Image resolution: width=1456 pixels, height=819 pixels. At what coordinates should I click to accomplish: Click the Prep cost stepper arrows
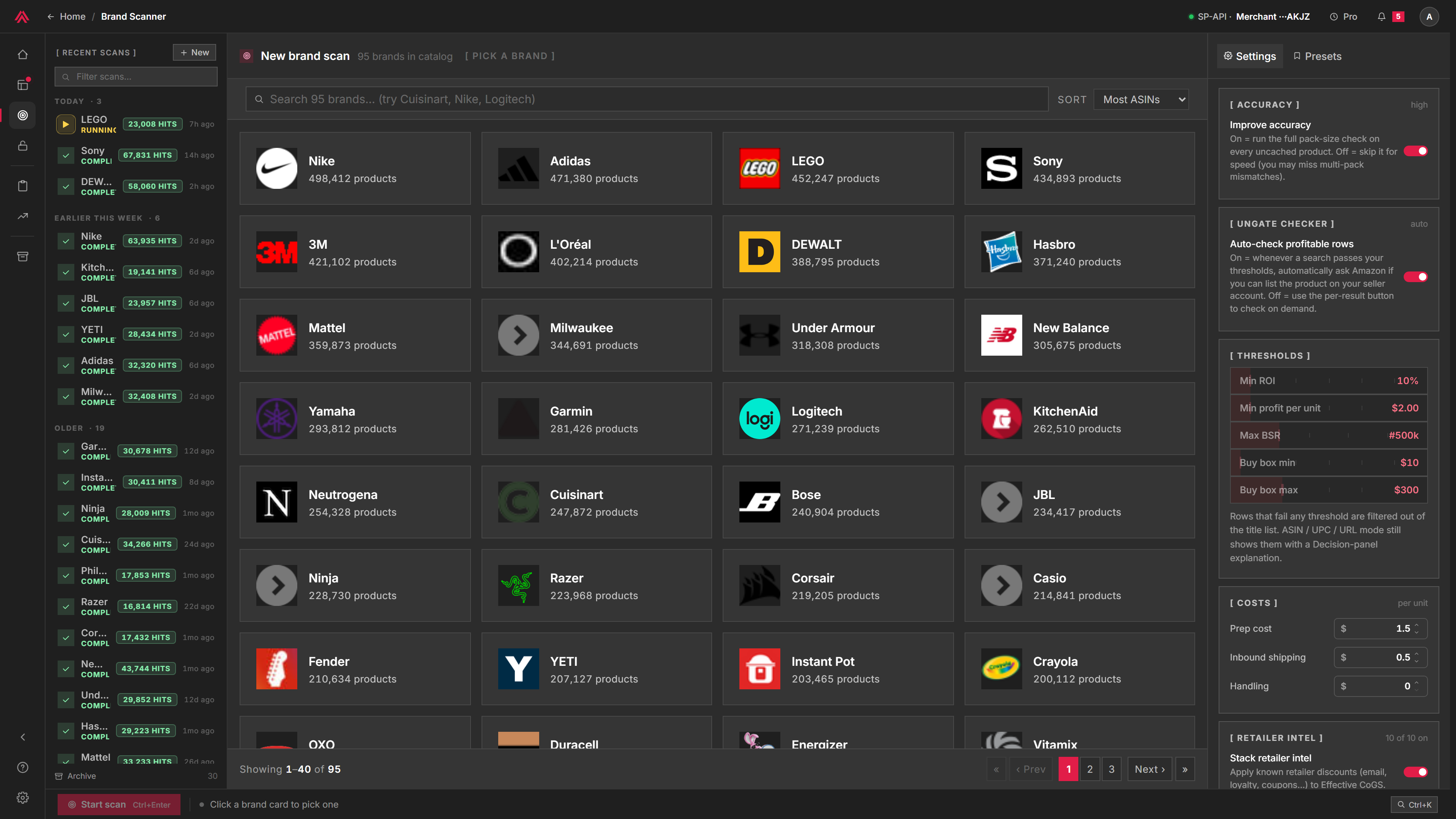pos(1416,629)
